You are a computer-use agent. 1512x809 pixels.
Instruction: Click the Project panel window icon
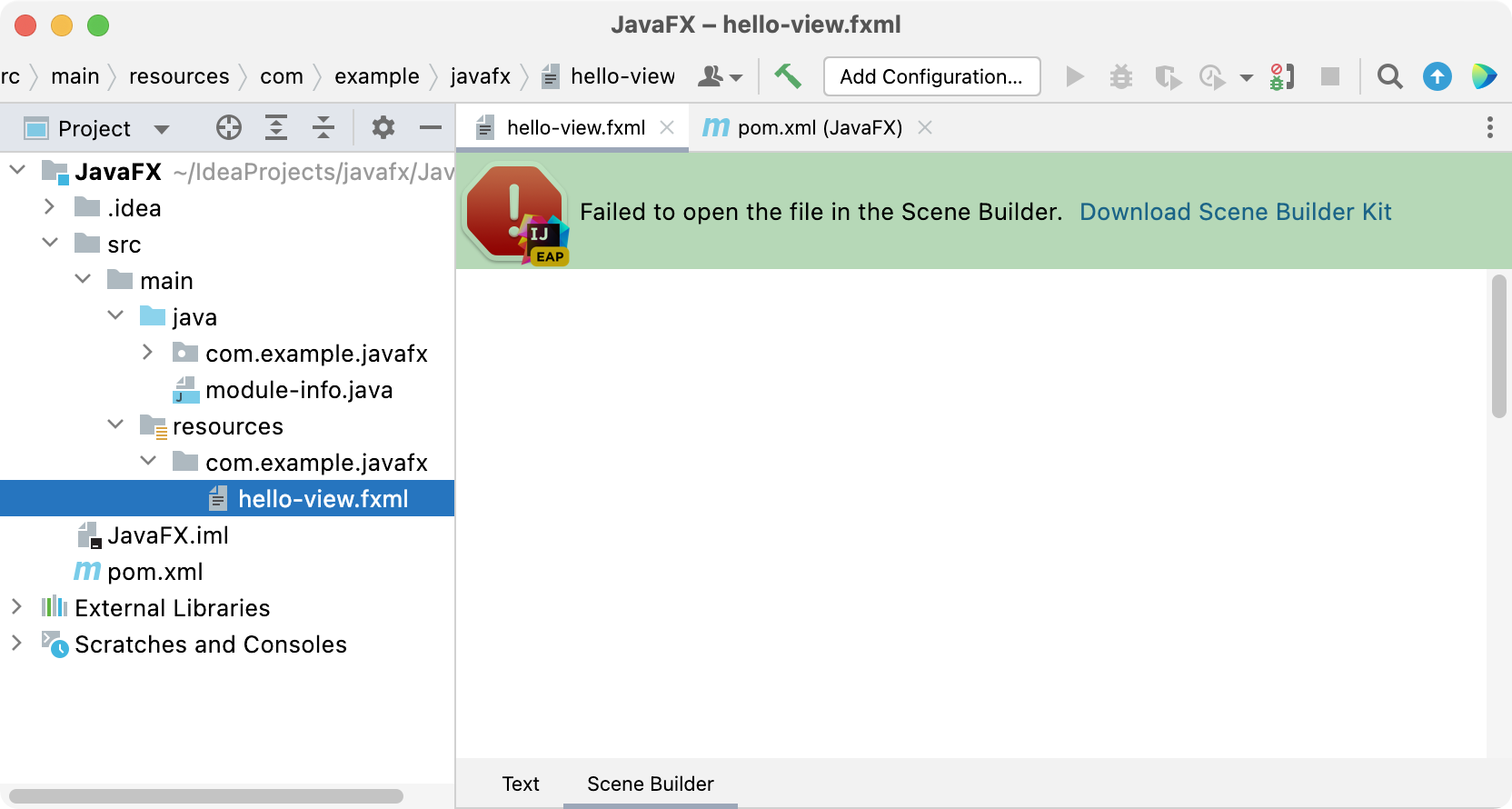(36, 128)
